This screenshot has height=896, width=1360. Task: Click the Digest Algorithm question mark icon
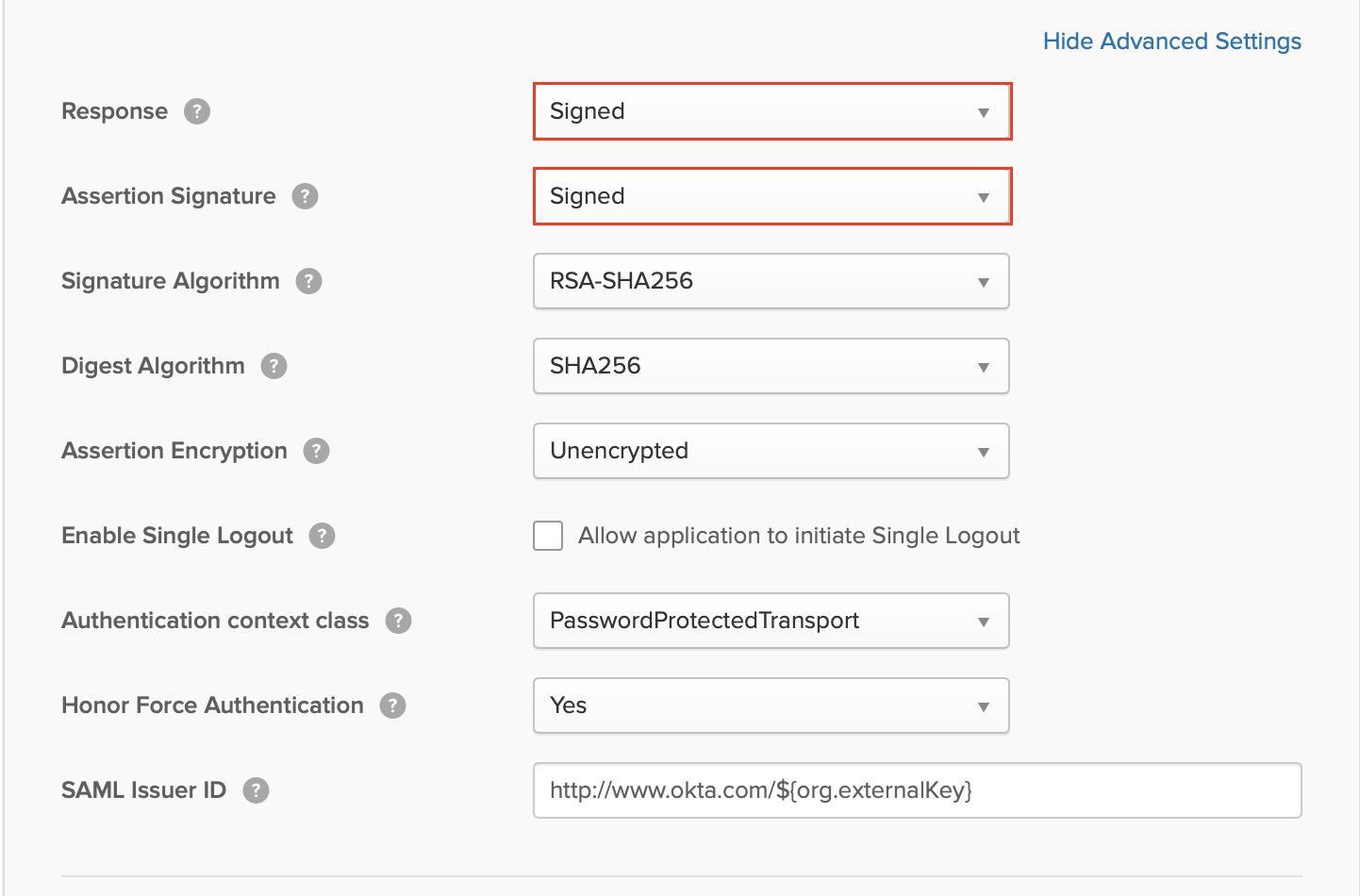pos(274,366)
